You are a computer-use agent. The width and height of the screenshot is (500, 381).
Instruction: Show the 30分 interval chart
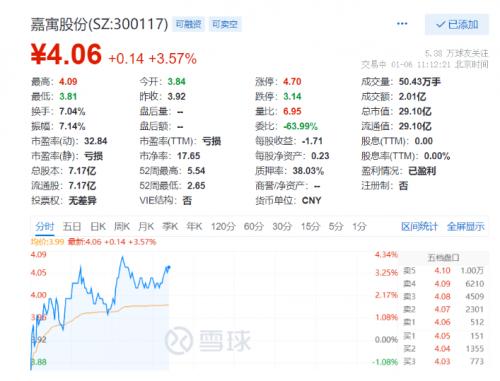(282, 227)
